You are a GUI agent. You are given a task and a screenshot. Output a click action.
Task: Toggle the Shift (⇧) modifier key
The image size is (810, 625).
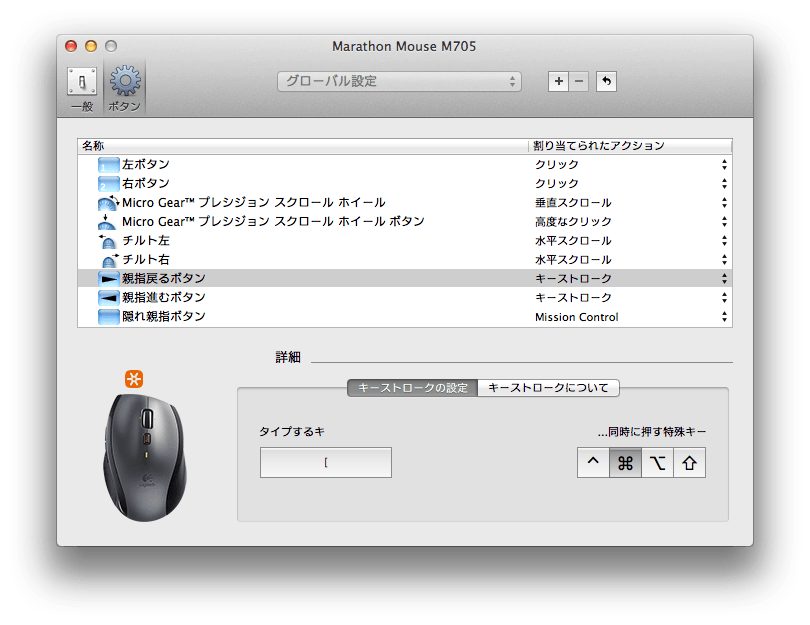click(689, 463)
